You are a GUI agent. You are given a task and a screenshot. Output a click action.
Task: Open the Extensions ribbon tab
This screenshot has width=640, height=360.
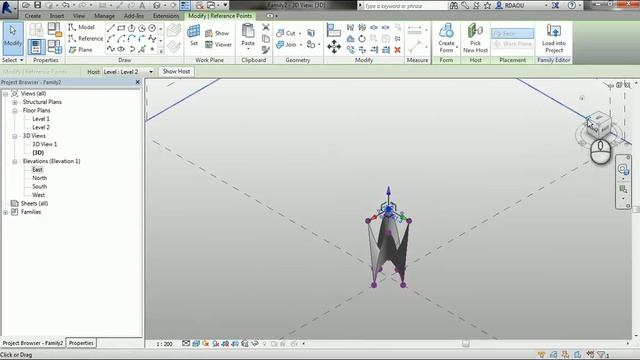tap(166, 16)
